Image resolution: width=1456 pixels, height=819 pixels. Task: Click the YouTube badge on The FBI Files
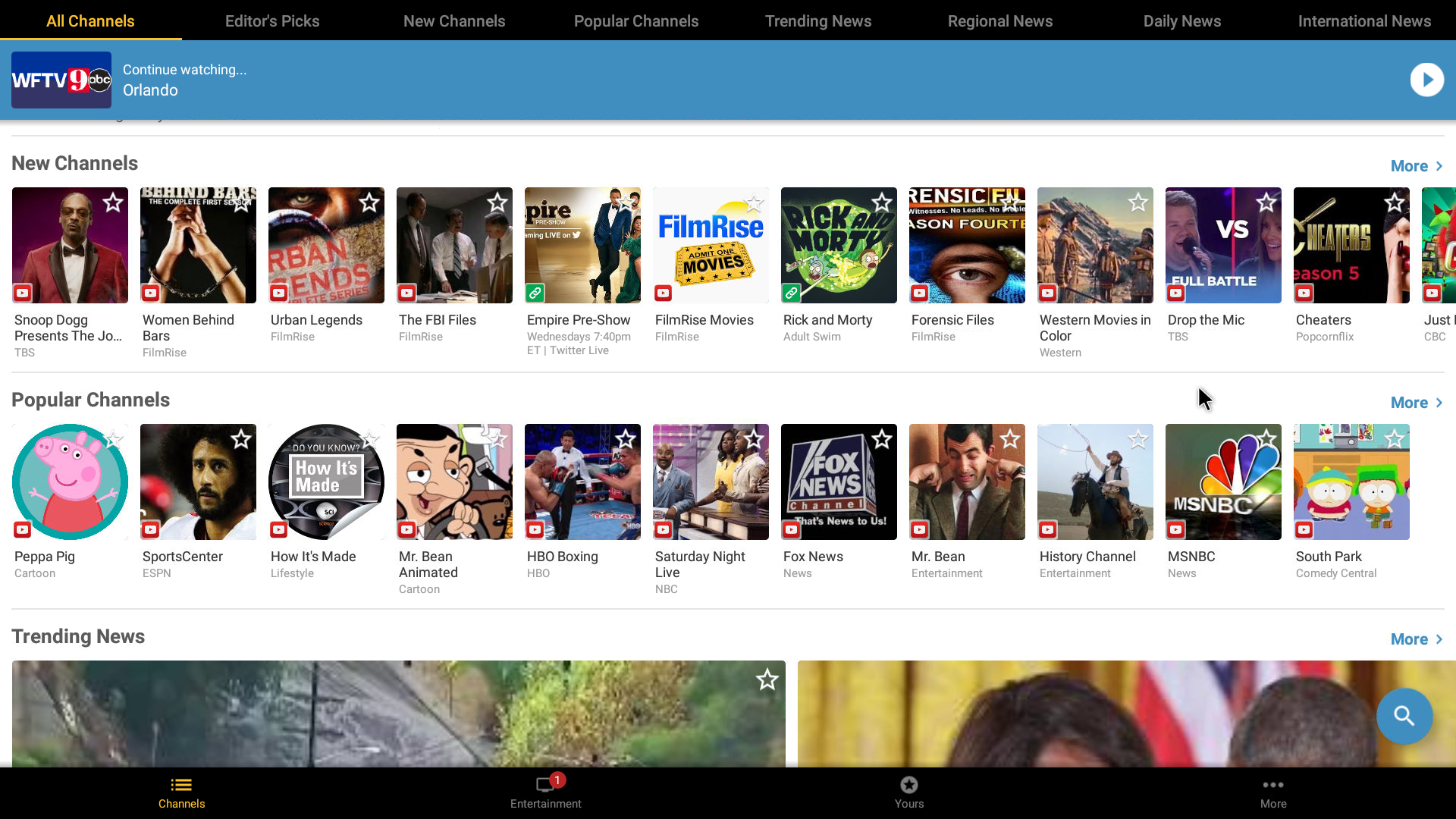(x=407, y=293)
